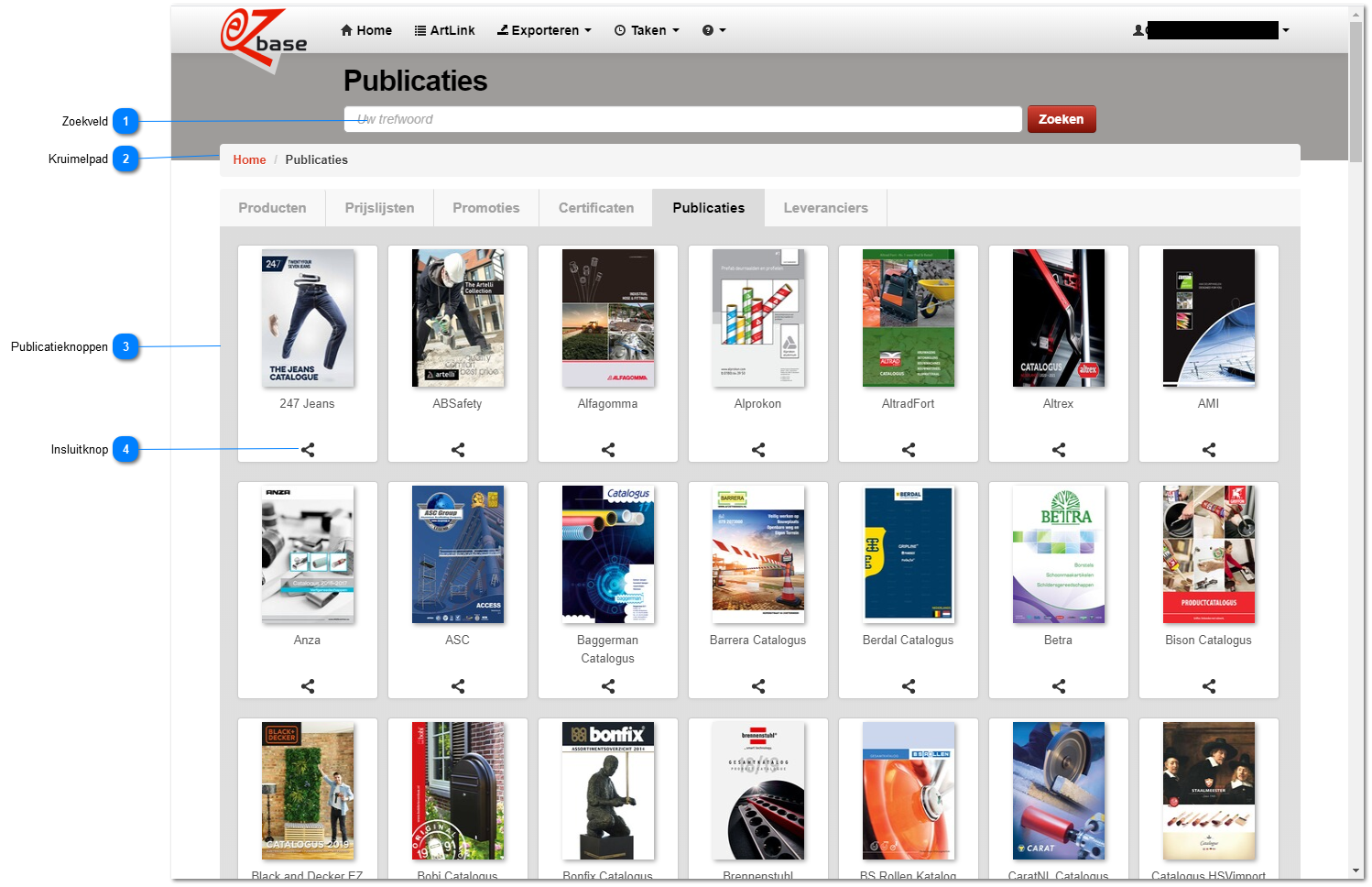Share the ABSafety publication

pyautogui.click(x=458, y=450)
